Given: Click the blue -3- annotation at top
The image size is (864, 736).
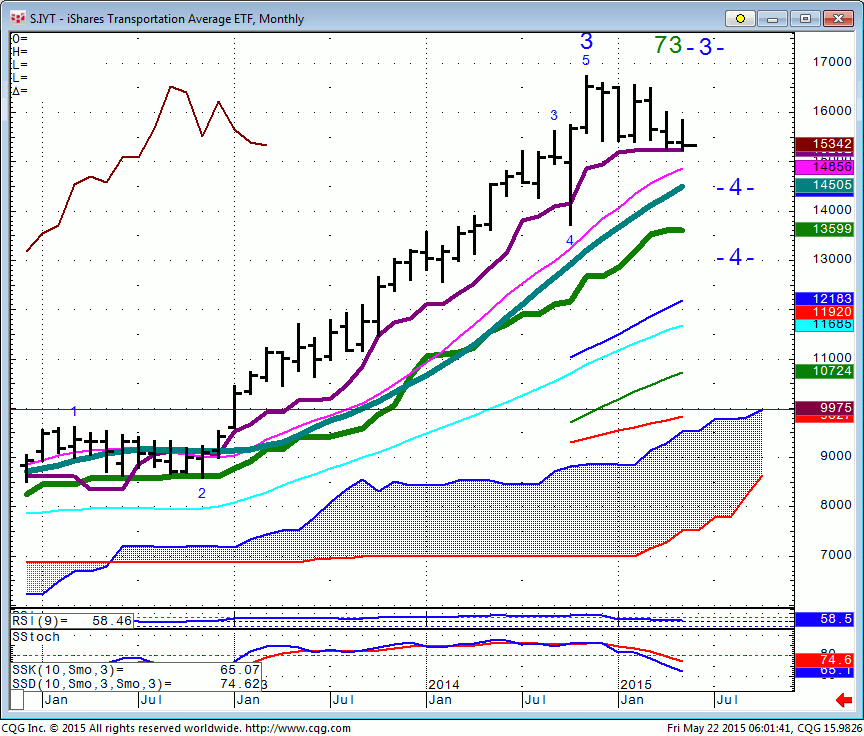Looking at the screenshot, I should pos(706,47).
